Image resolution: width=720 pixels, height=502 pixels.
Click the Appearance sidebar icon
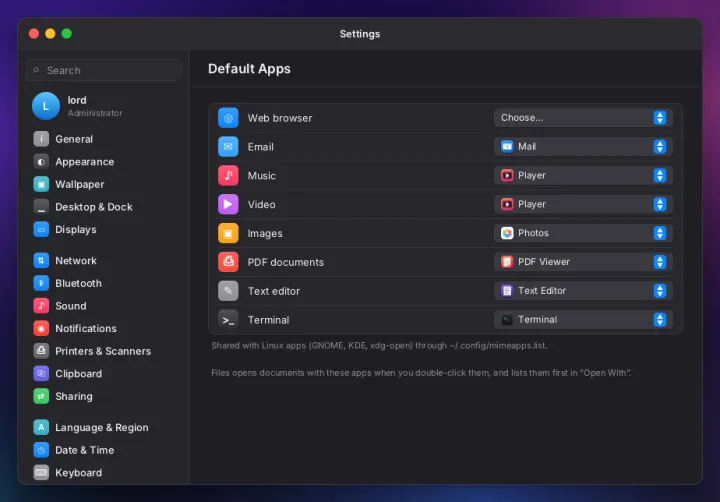(41, 162)
